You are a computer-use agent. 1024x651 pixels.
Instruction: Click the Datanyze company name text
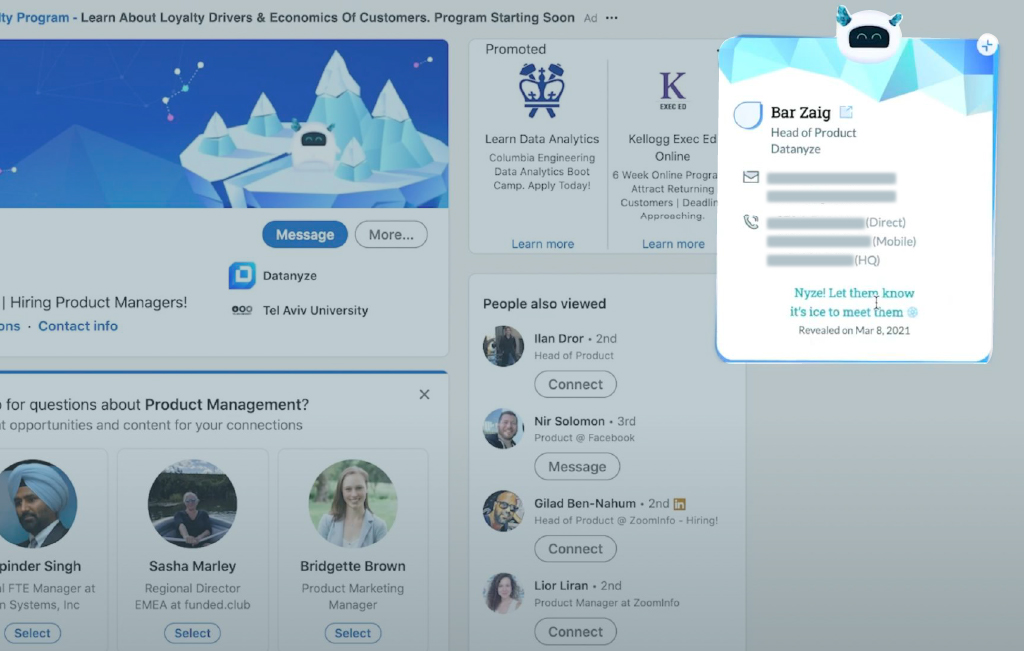290,276
